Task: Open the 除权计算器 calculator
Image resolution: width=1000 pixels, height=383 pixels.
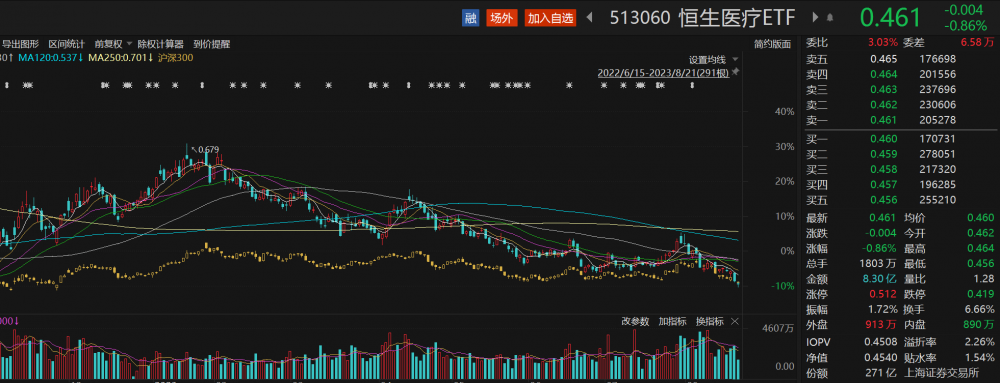Action: [x=161, y=44]
